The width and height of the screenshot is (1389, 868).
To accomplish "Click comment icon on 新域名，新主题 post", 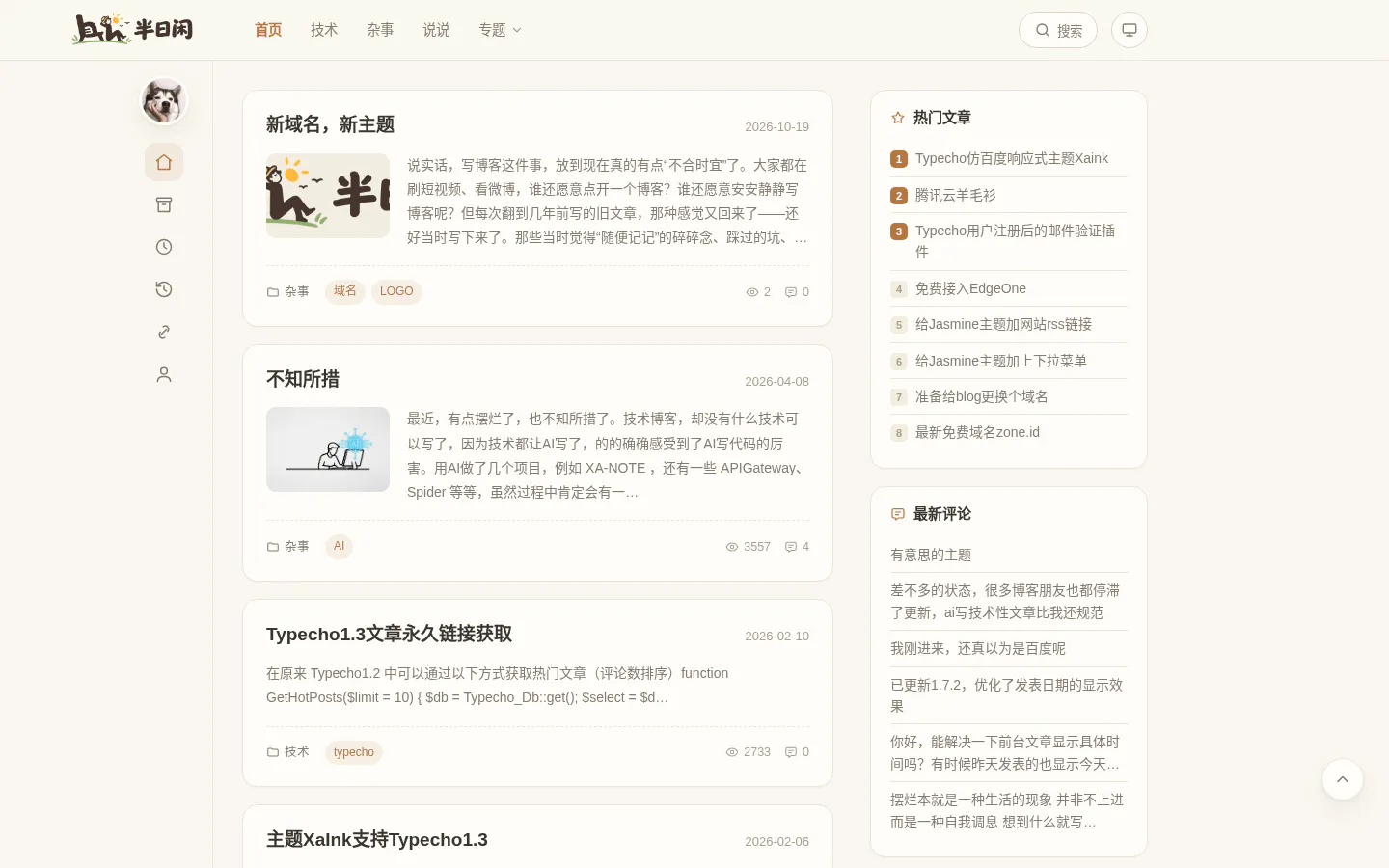I will tap(791, 292).
